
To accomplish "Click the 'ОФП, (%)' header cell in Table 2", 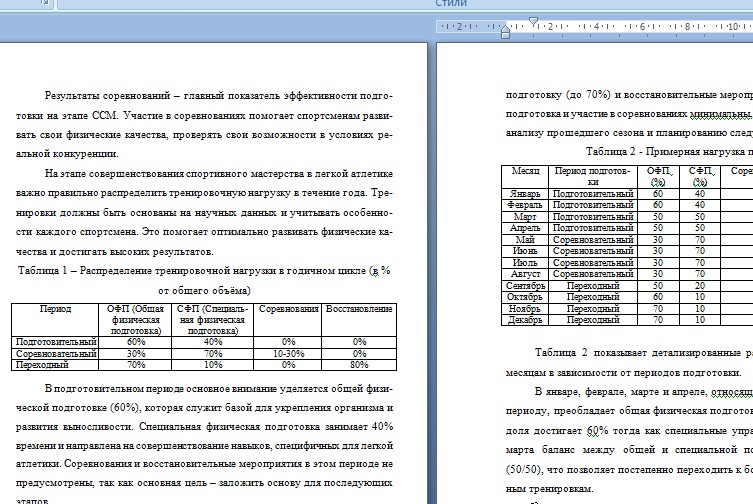I will click(x=658, y=176).
